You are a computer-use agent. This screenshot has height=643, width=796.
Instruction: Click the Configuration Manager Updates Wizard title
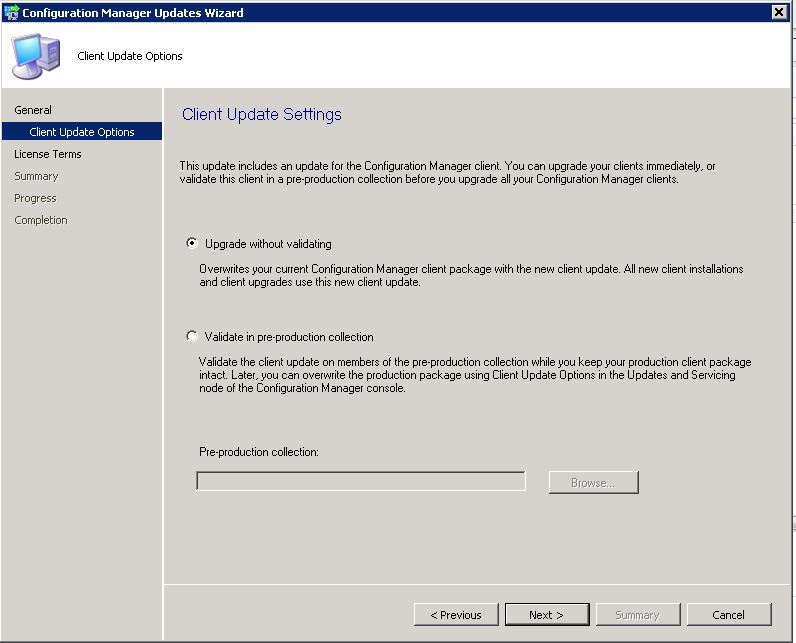click(x=132, y=13)
